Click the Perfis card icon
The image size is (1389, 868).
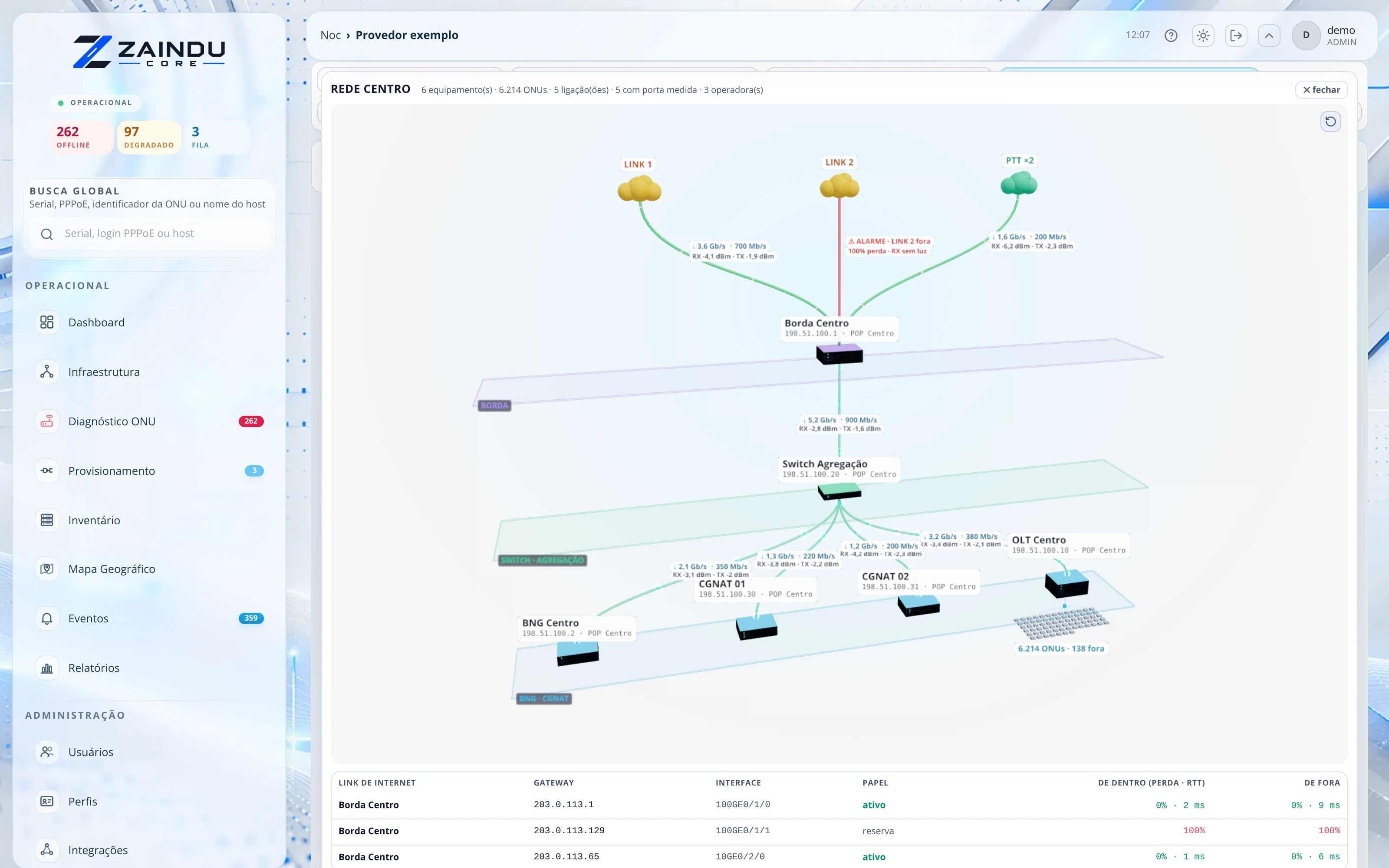[x=47, y=802]
